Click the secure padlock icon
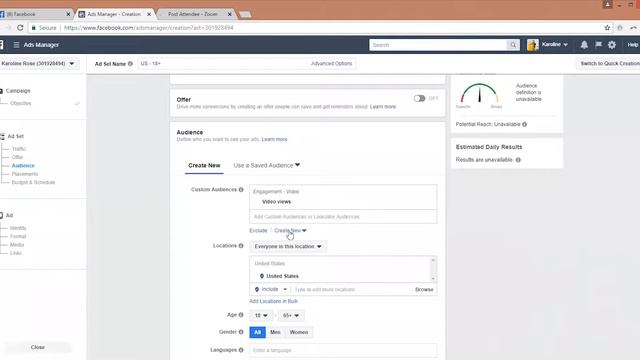The height and width of the screenshot is (360, 640). [34, 28]
